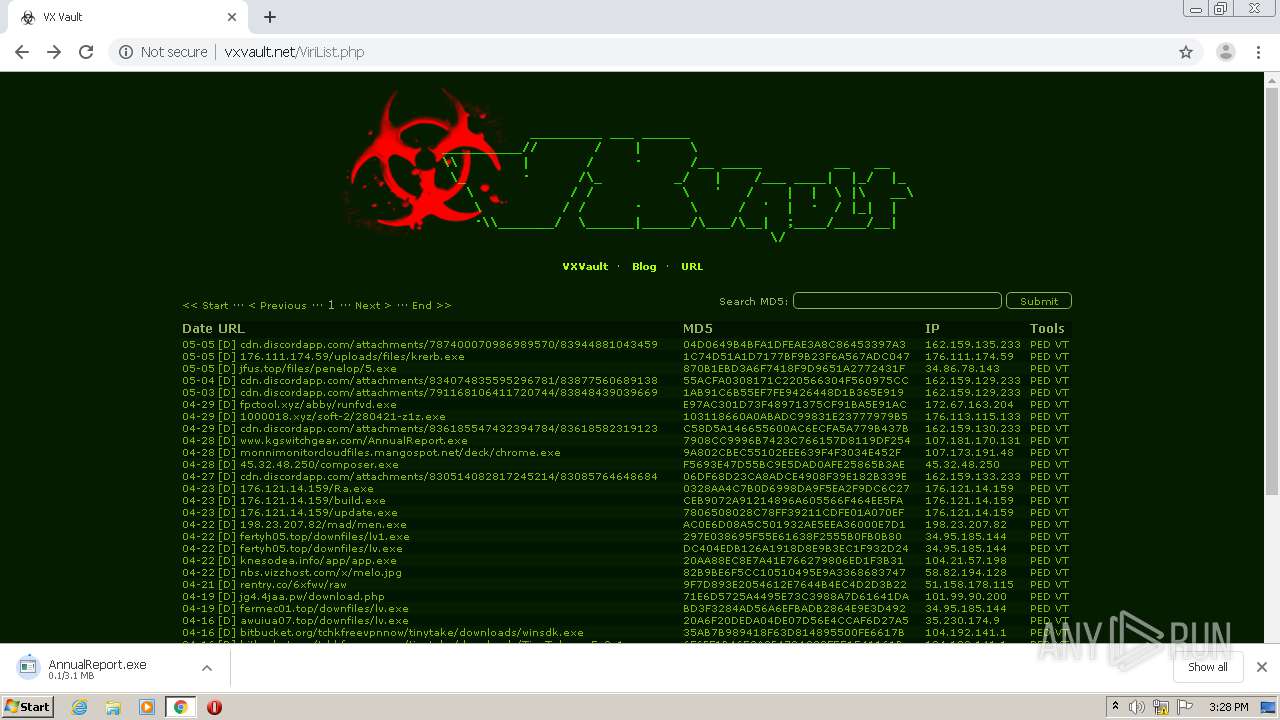
Task: Click IP address 101.99.90.200
Action: [x=966, y=596]
